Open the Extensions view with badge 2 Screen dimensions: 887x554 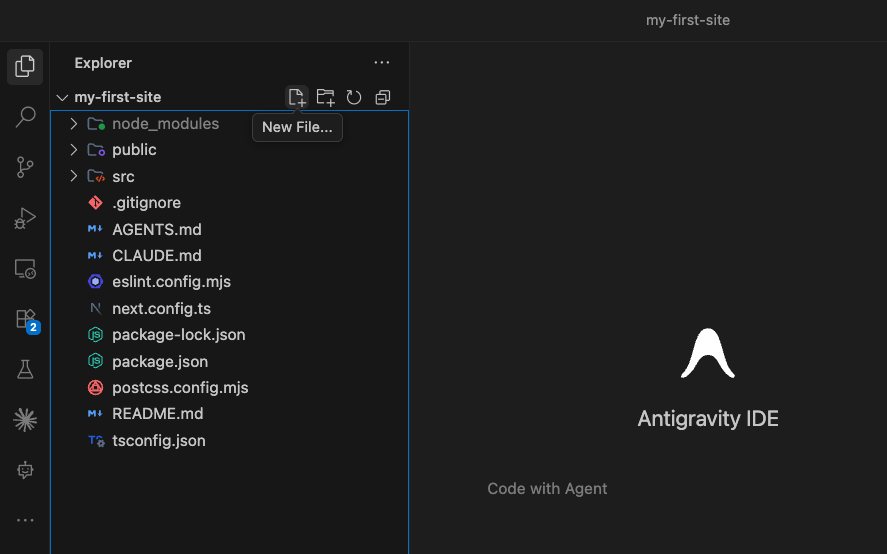coord(26,320)
